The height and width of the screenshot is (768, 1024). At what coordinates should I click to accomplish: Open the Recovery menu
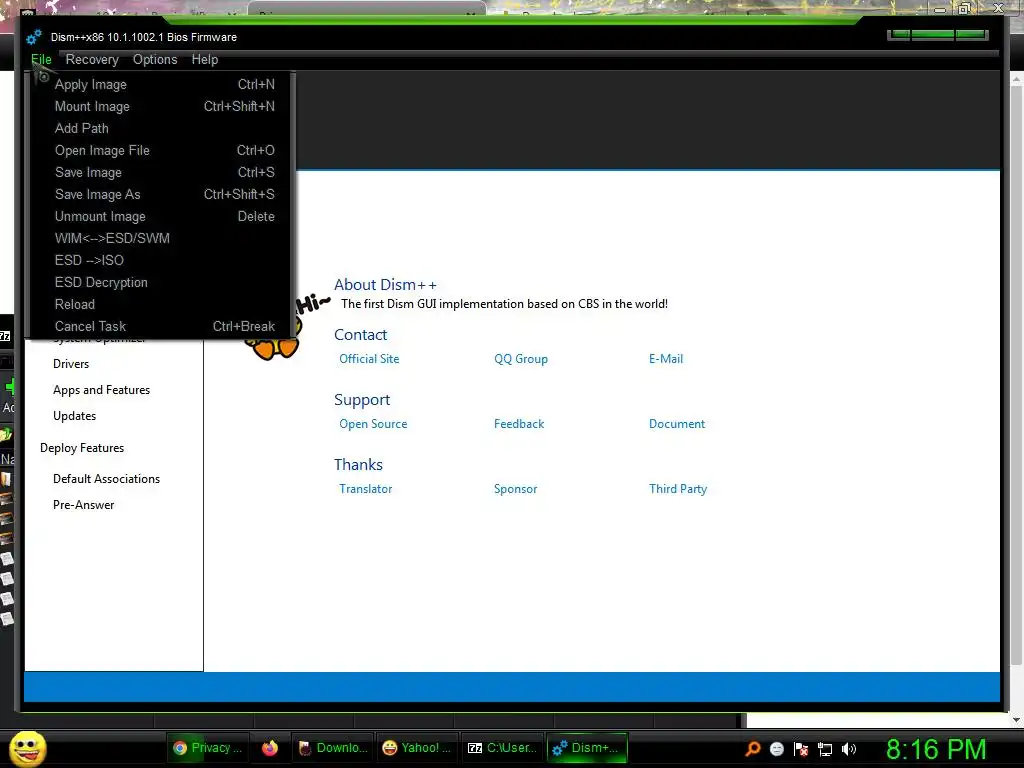click(x=92, y=59)
